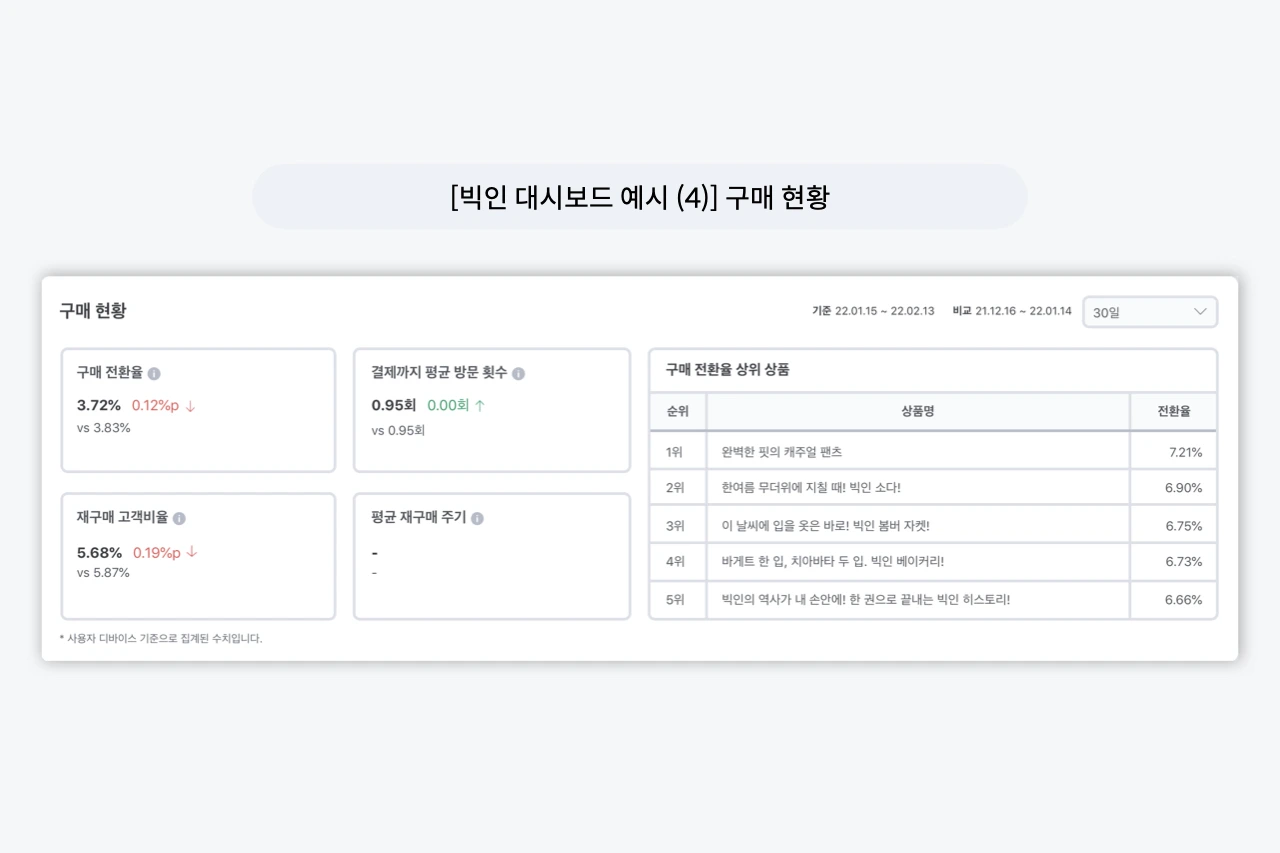The height and width of the screenshot is (853, 1280).
Task: Click the info icon next to 재구매 고객비율
Action: pyautogui.click(x=179, y=518)
